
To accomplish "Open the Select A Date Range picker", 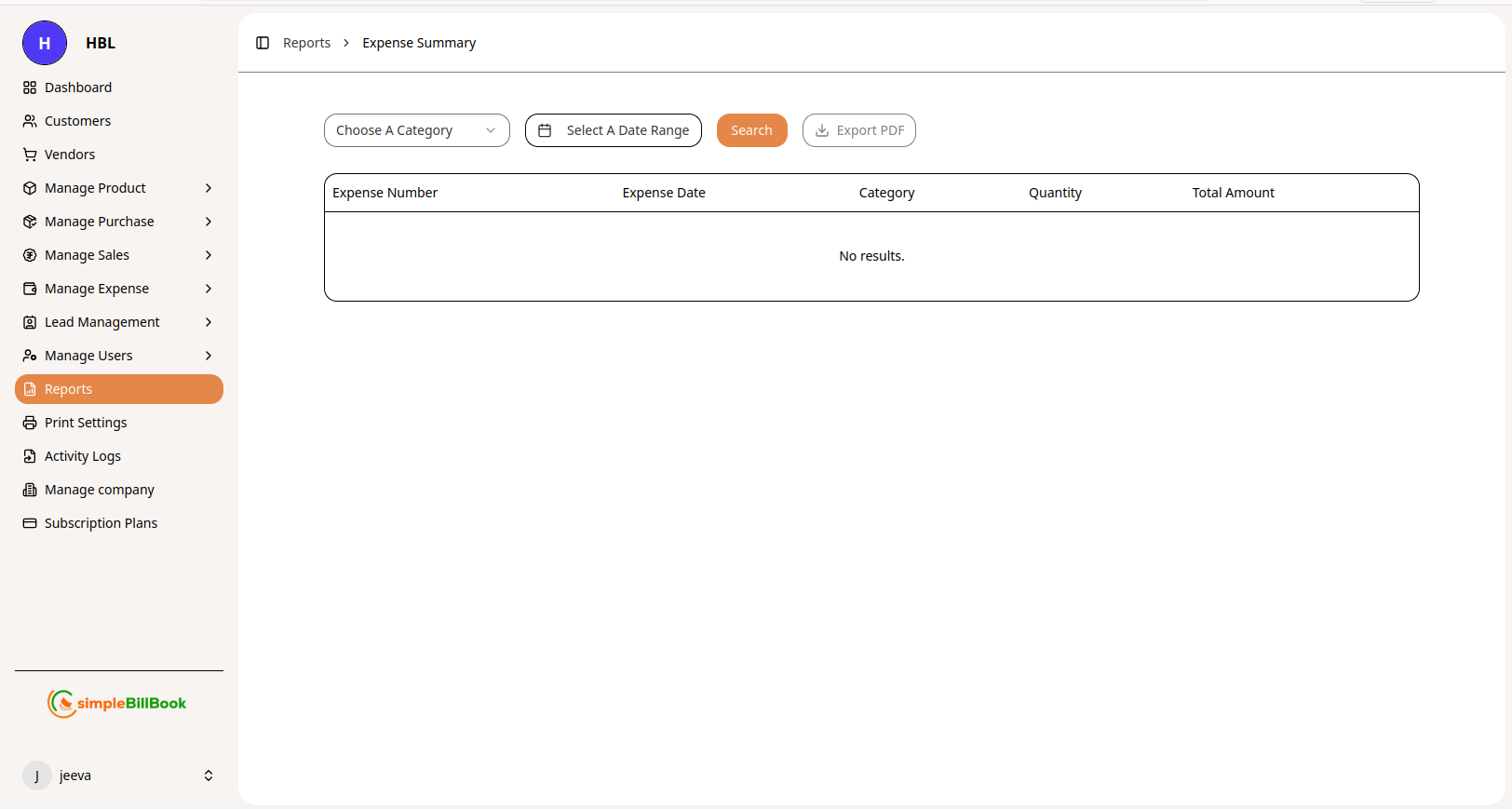I will click(x=614, y=130).
